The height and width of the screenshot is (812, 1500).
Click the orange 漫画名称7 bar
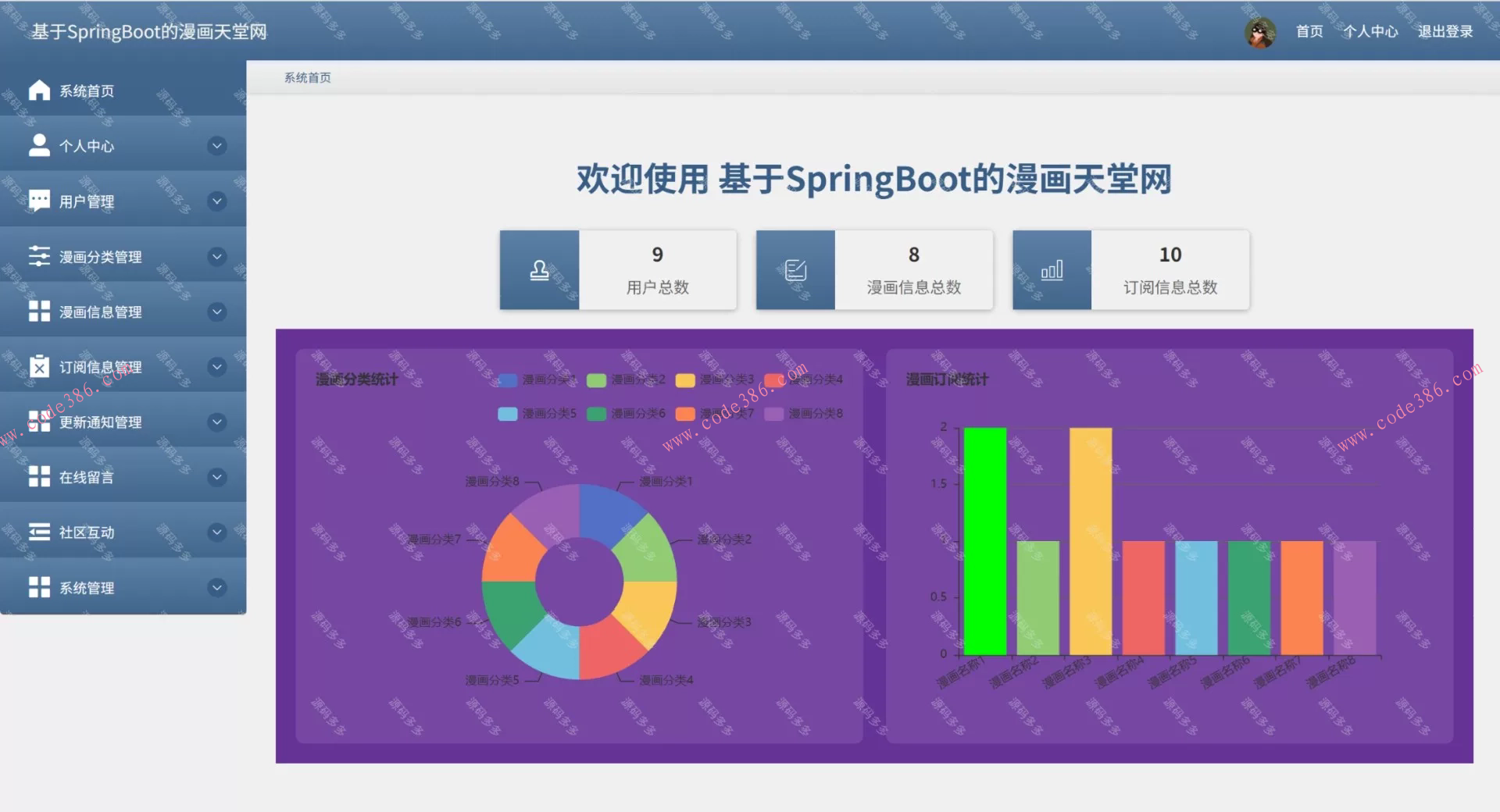pos(1302,597)
